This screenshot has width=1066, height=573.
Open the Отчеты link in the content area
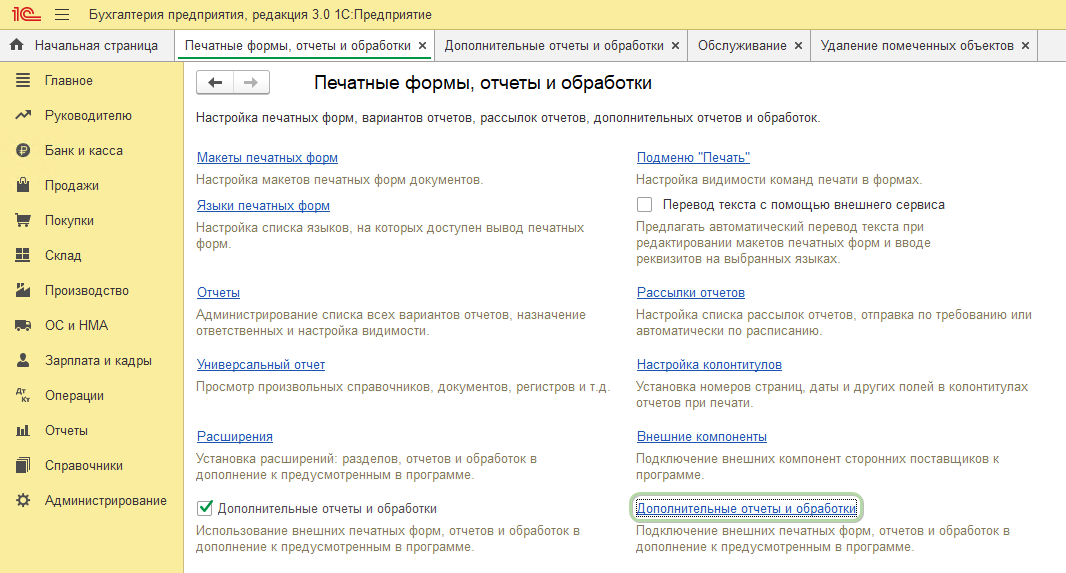(218, 292)
